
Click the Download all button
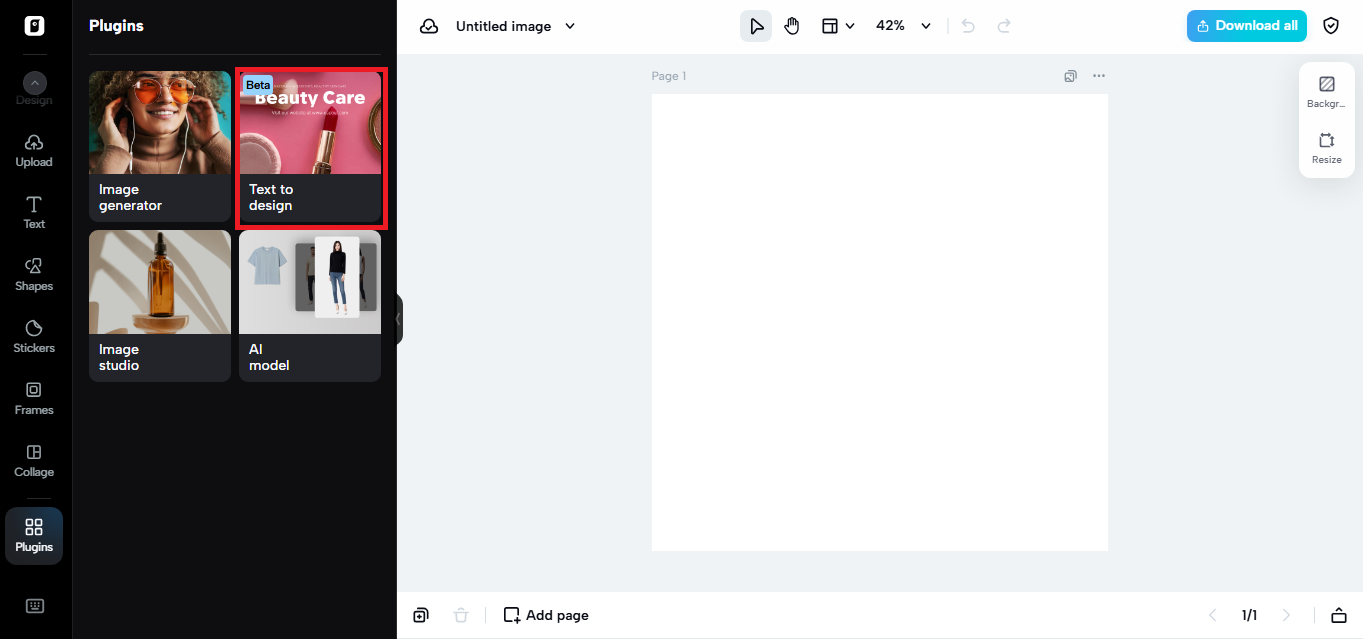pos(1246,26)
